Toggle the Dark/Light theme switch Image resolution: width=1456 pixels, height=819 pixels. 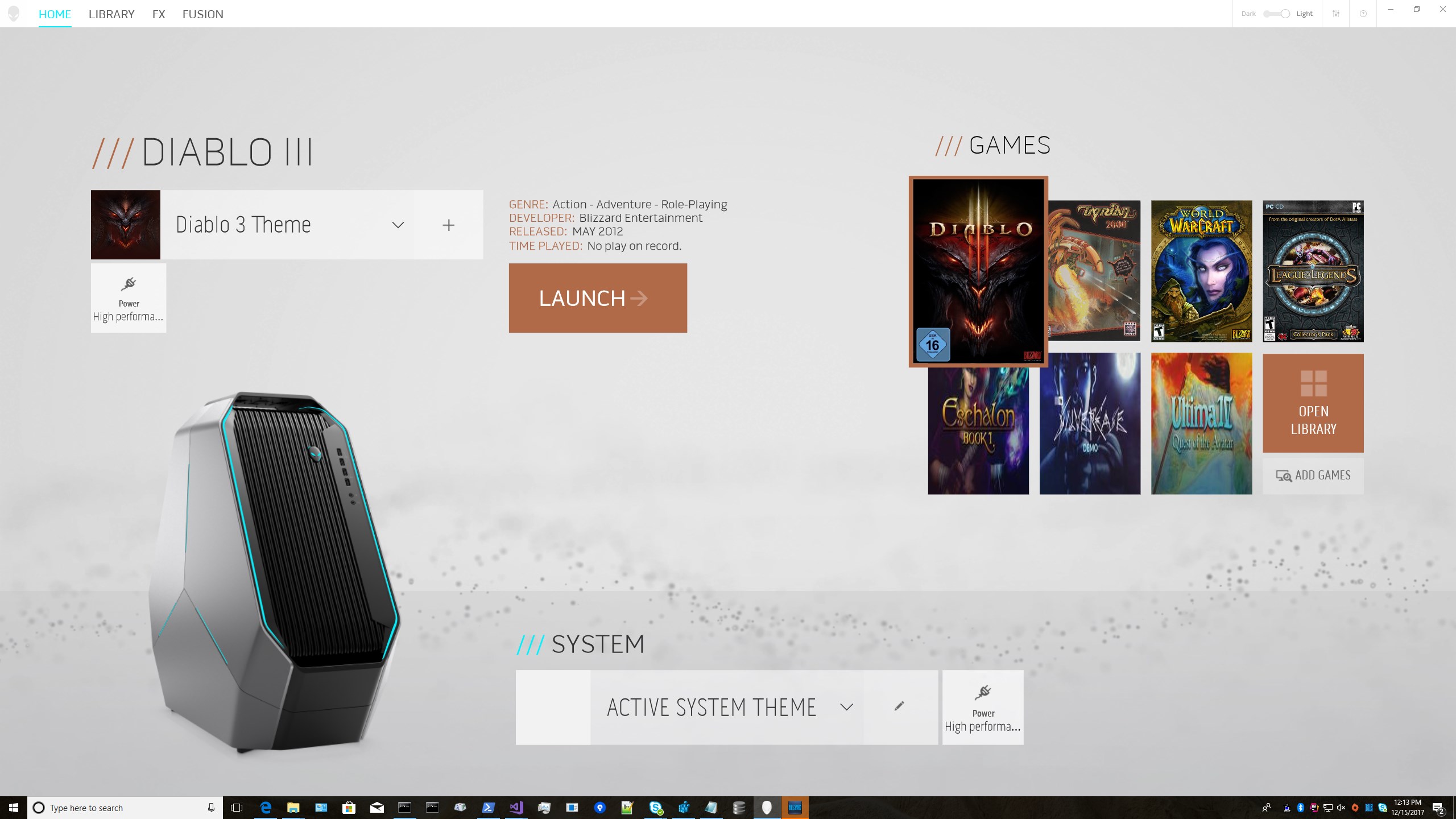1276,14
